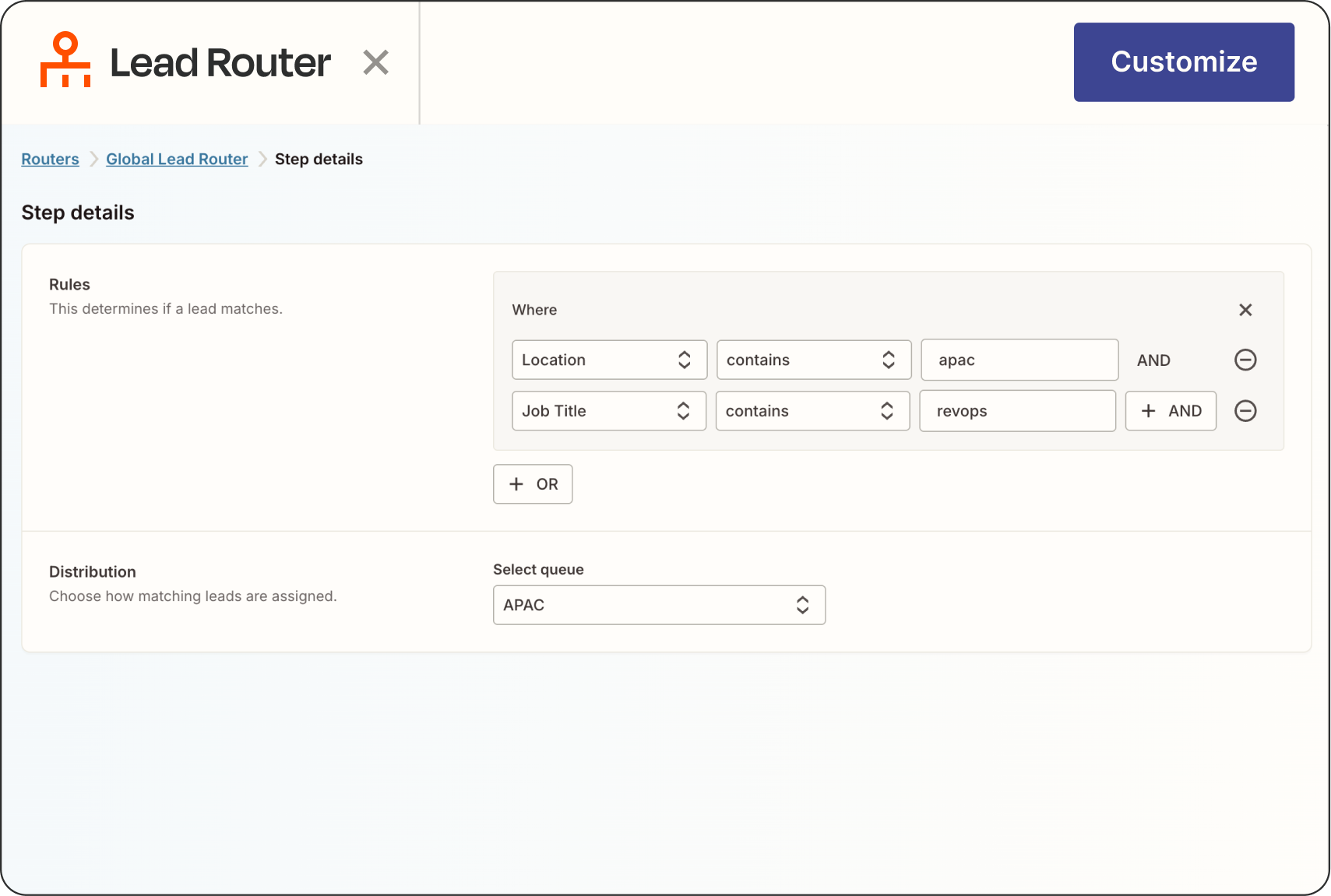Open the Job Title field dropdown
The width and height of the screenshot is (1331, 896).
608,411
